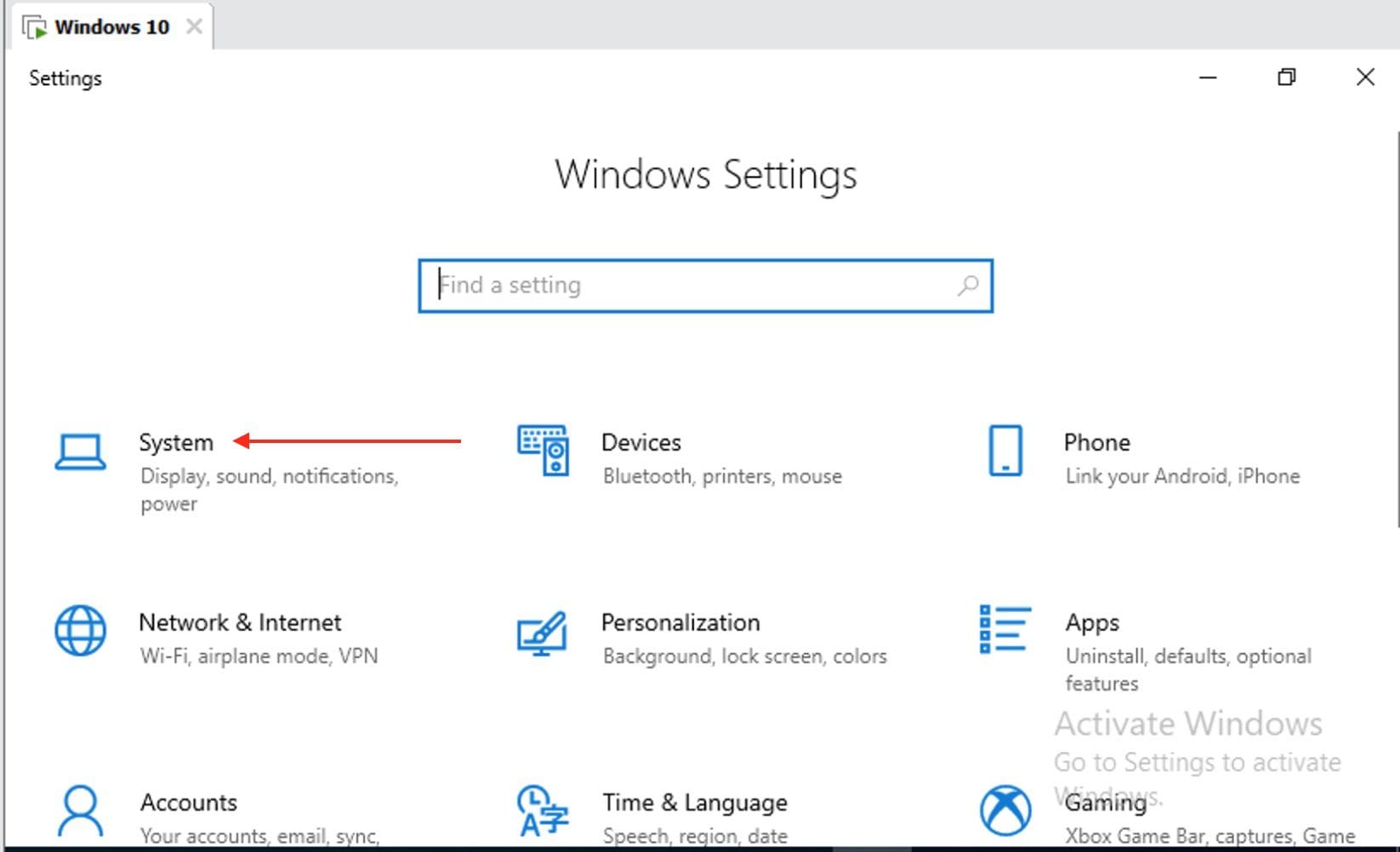Open Personalization via its paintbrush icon
1400x852 pixels.
(543, 633)
